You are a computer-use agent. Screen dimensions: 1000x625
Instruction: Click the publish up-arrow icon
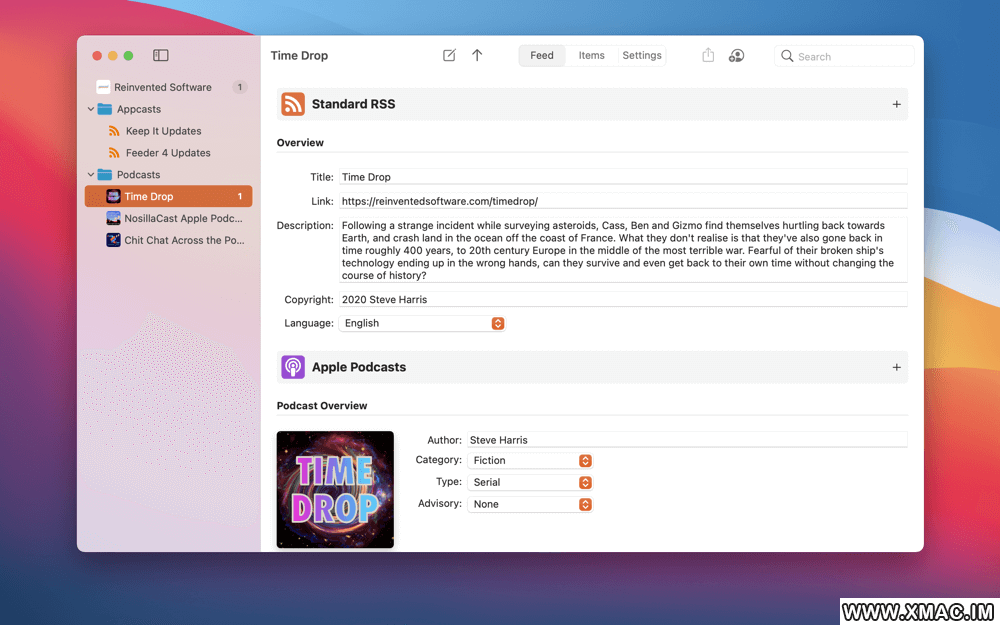pyautogui.click(x=477, y=56)
